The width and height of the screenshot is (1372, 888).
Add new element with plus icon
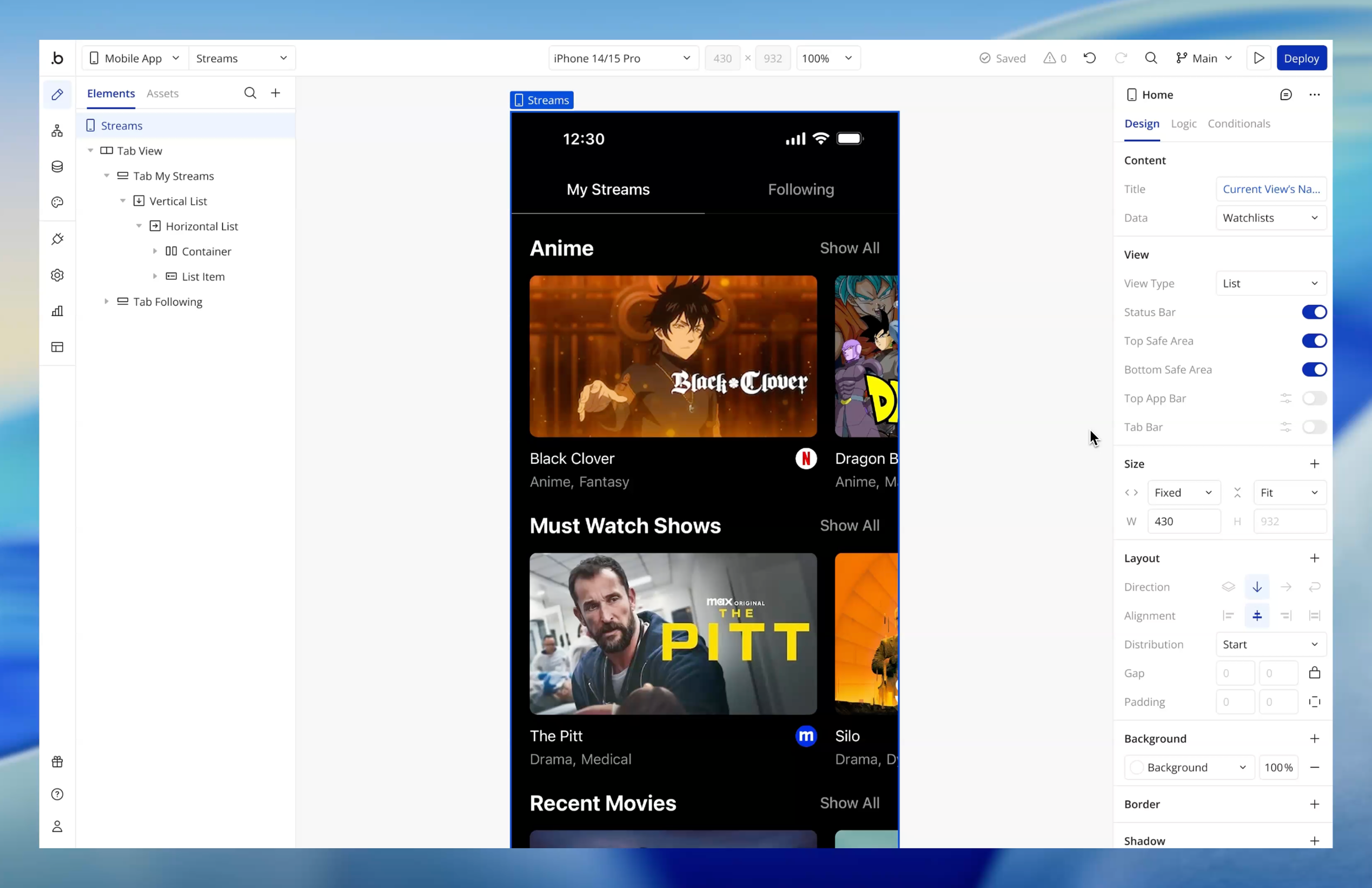click(x=276, y=93)
